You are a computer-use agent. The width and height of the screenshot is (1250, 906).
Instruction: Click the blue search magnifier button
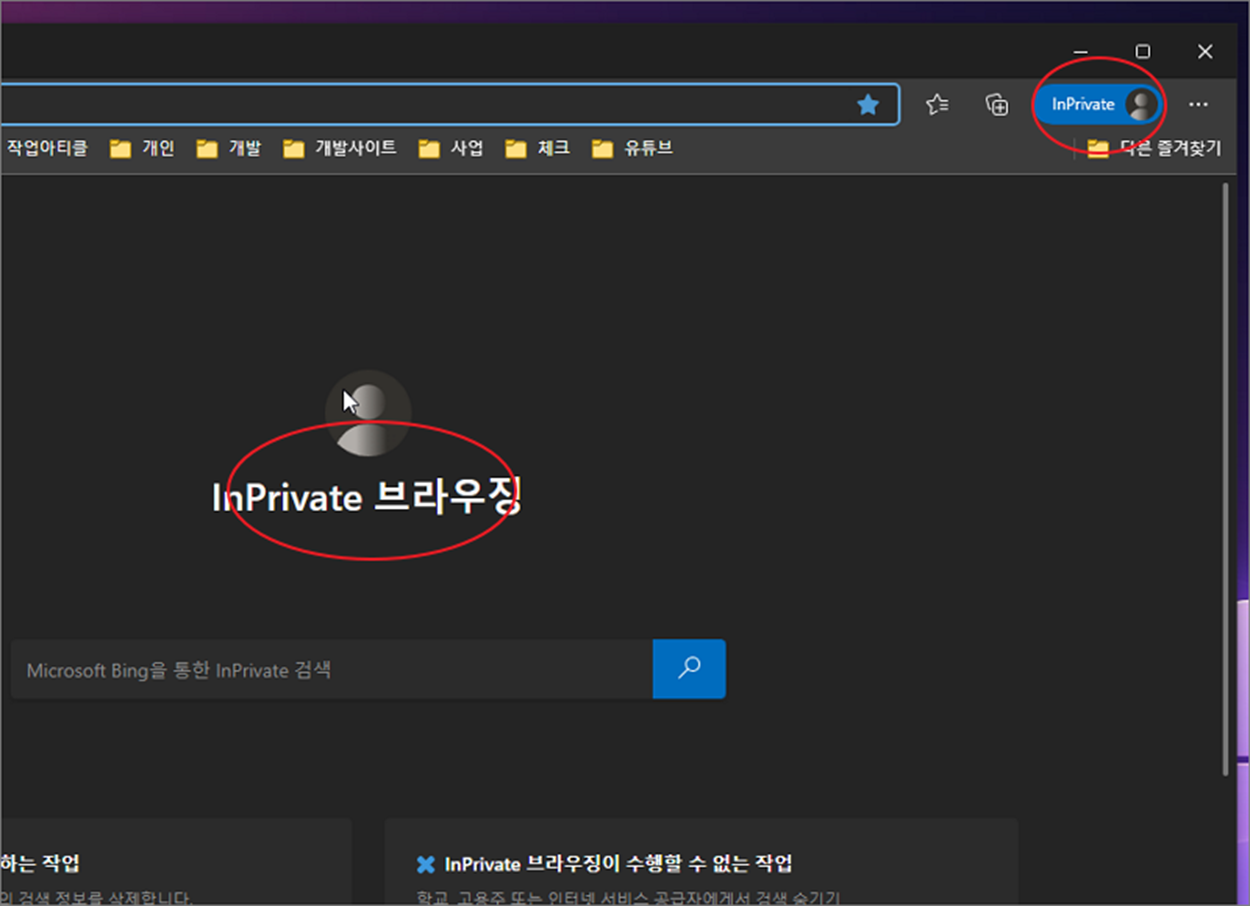[x=689, y=669]
